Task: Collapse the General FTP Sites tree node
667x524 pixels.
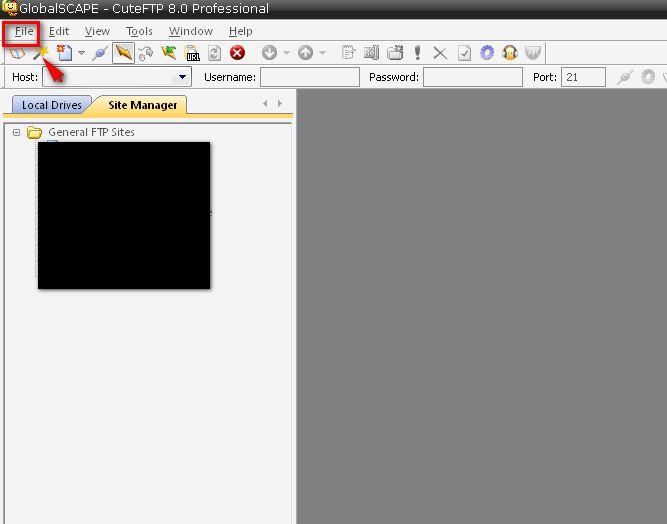Action: pyautogui.click(x=17, y=132)
